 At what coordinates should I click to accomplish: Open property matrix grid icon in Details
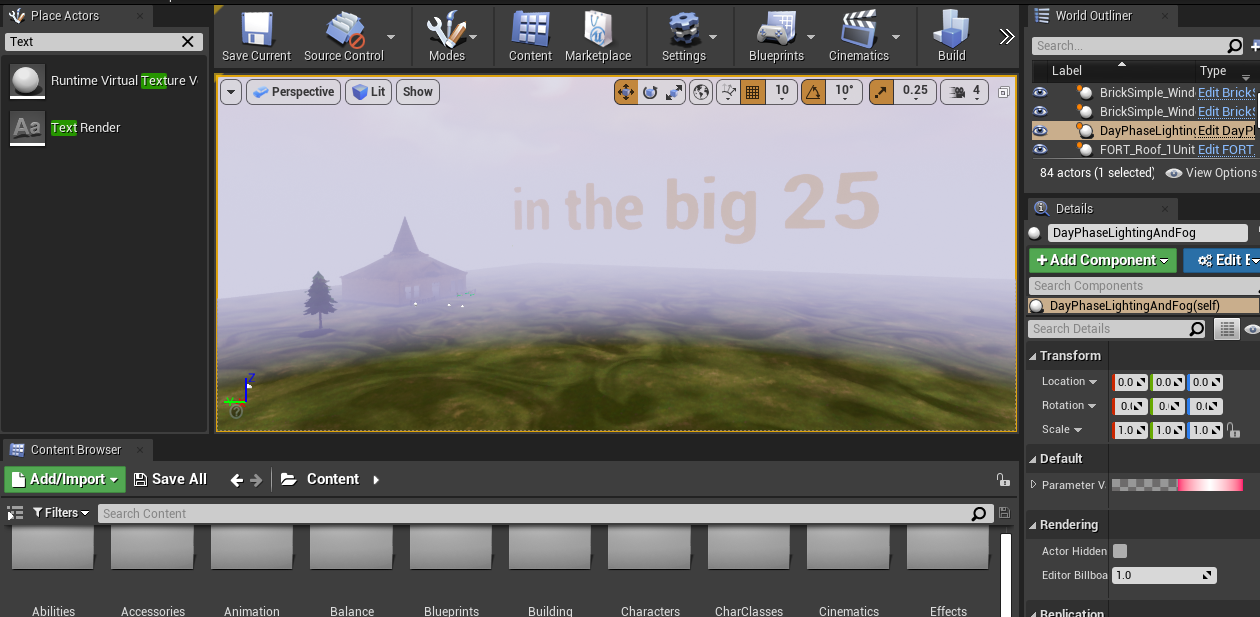tap(1226, 329)
